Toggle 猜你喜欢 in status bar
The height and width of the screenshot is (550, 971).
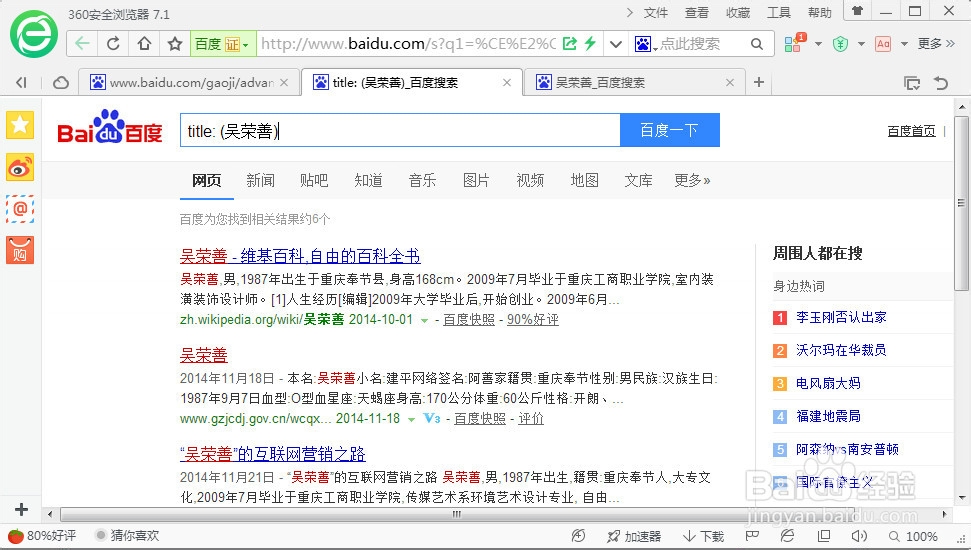coord(128,536)
